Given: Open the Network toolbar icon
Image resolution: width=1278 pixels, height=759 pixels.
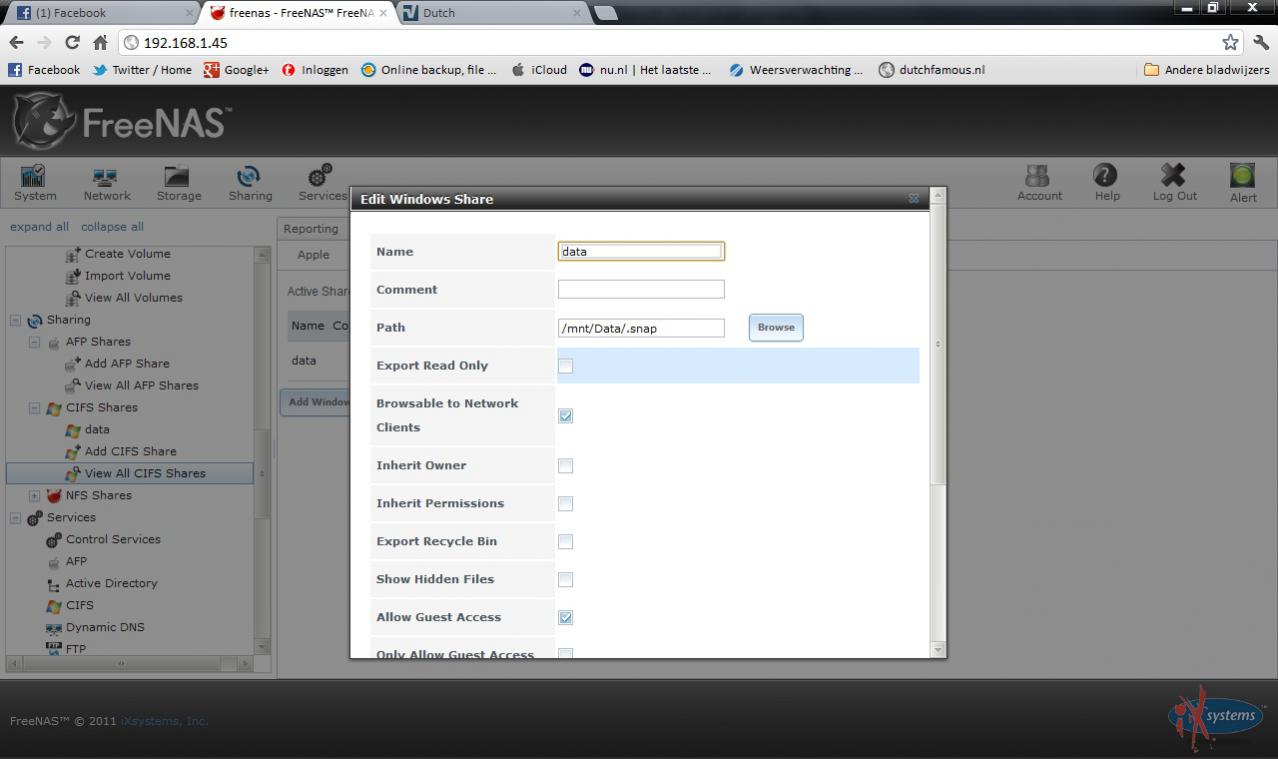Looking at the screenshot, I should click(x=107, y=183).
